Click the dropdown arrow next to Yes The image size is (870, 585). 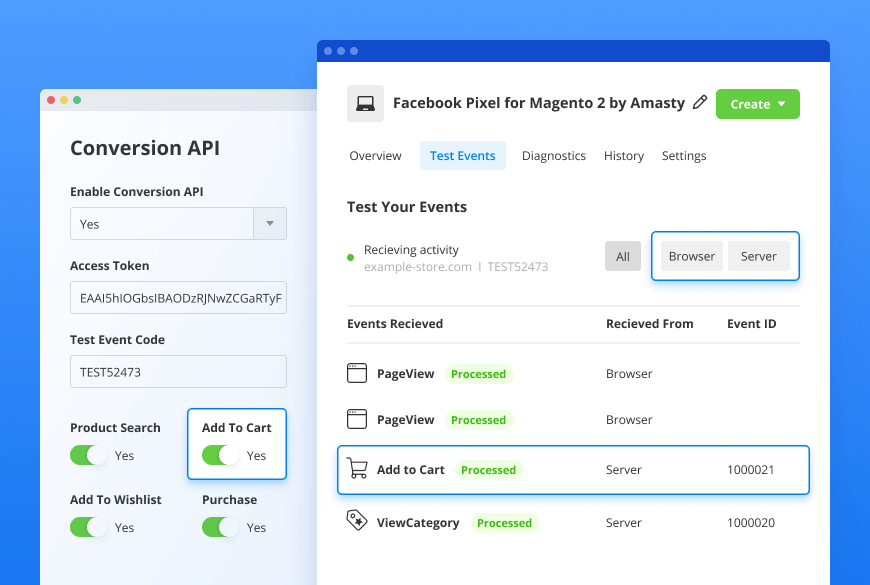tap(269, 223)
